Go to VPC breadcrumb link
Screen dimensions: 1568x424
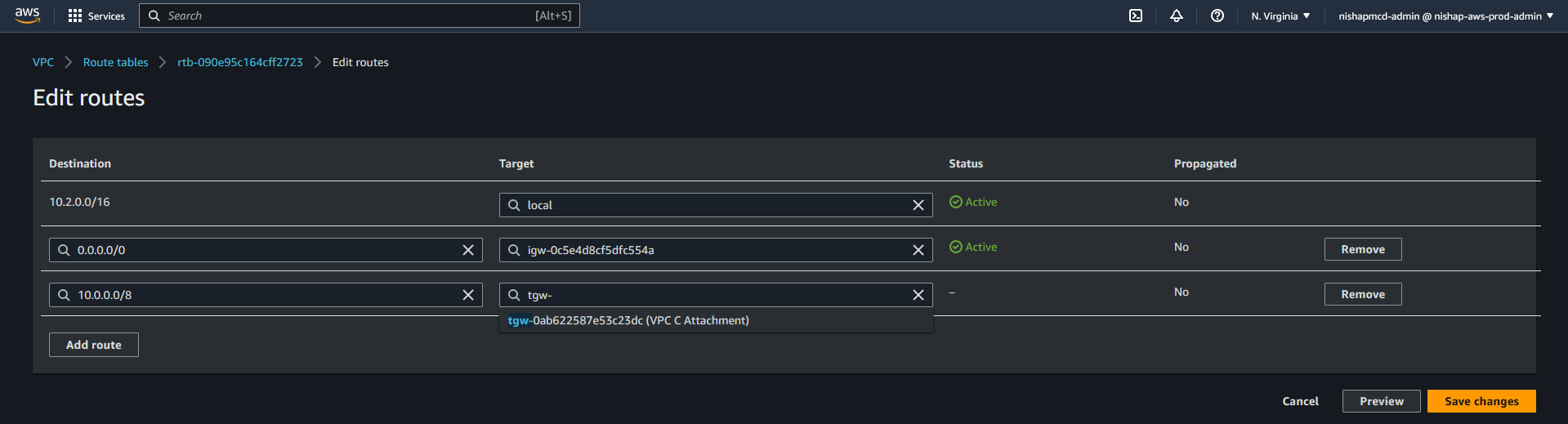pyautogui.click(x=43, y=62)
